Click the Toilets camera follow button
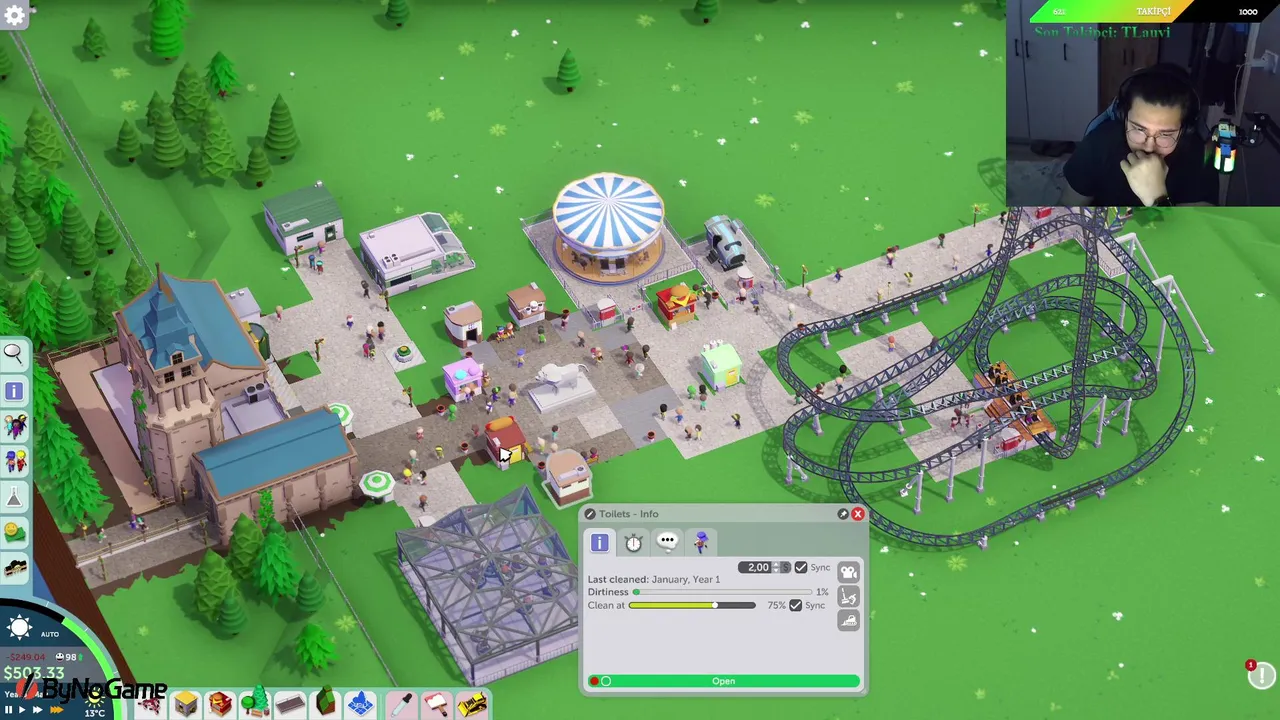The width and height of the screenshot is (1280, 720). (848, 572)
